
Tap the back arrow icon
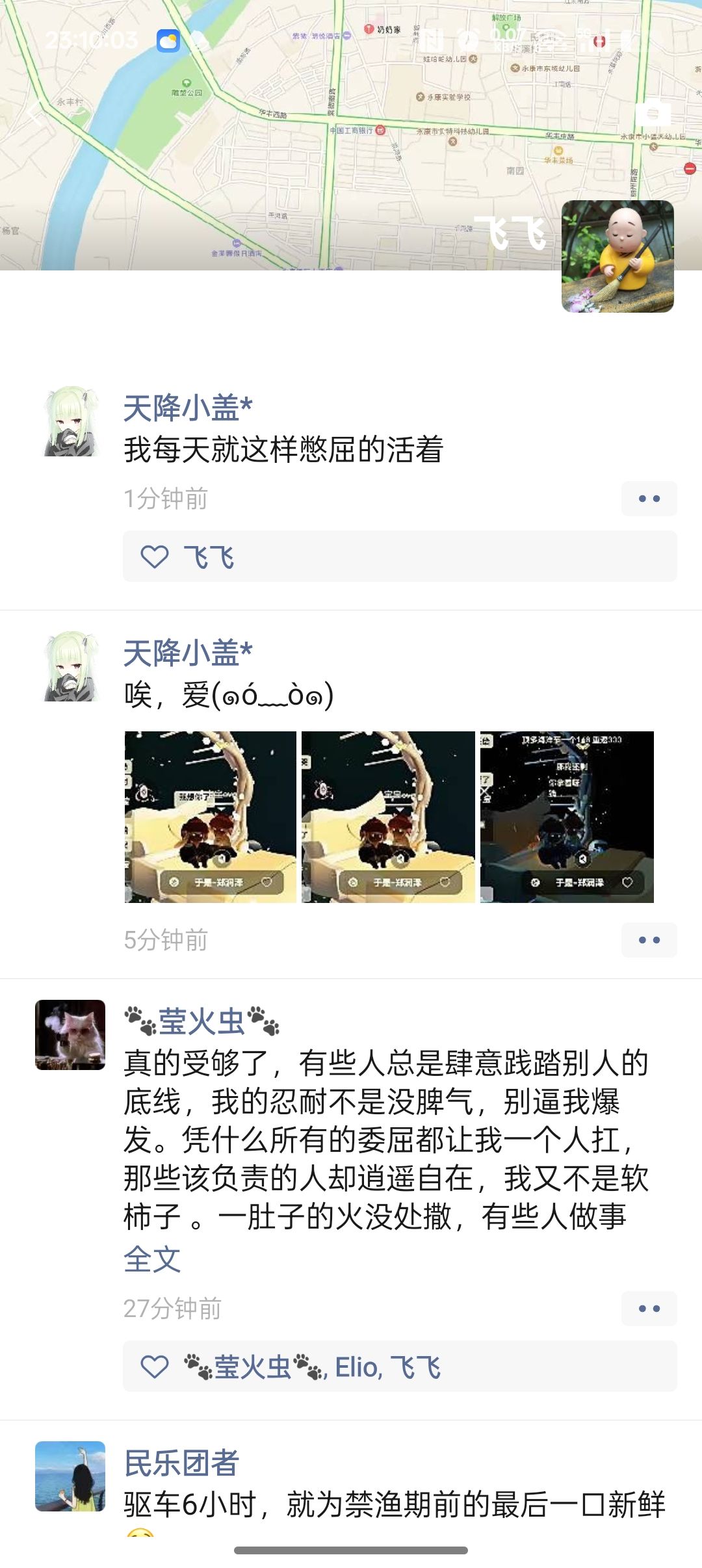click(35, 114)
